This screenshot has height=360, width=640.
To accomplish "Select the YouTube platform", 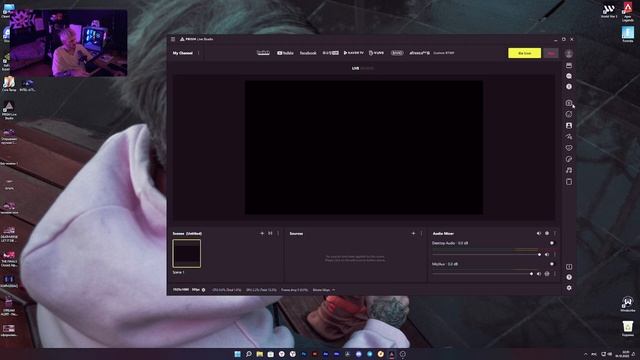I will tap(285, 53).
